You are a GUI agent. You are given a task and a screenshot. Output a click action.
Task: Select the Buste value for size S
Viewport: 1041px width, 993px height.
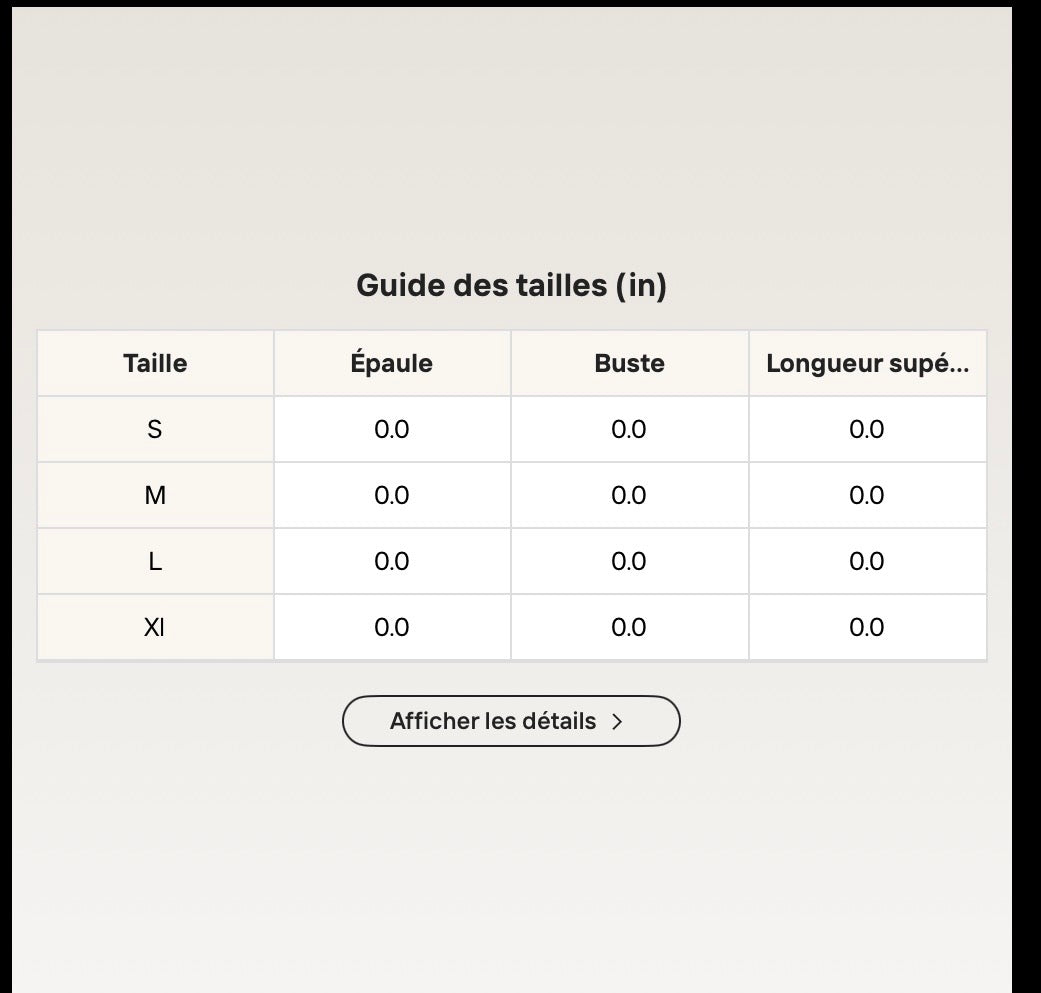pyautogui.click(x=629, y=429)
